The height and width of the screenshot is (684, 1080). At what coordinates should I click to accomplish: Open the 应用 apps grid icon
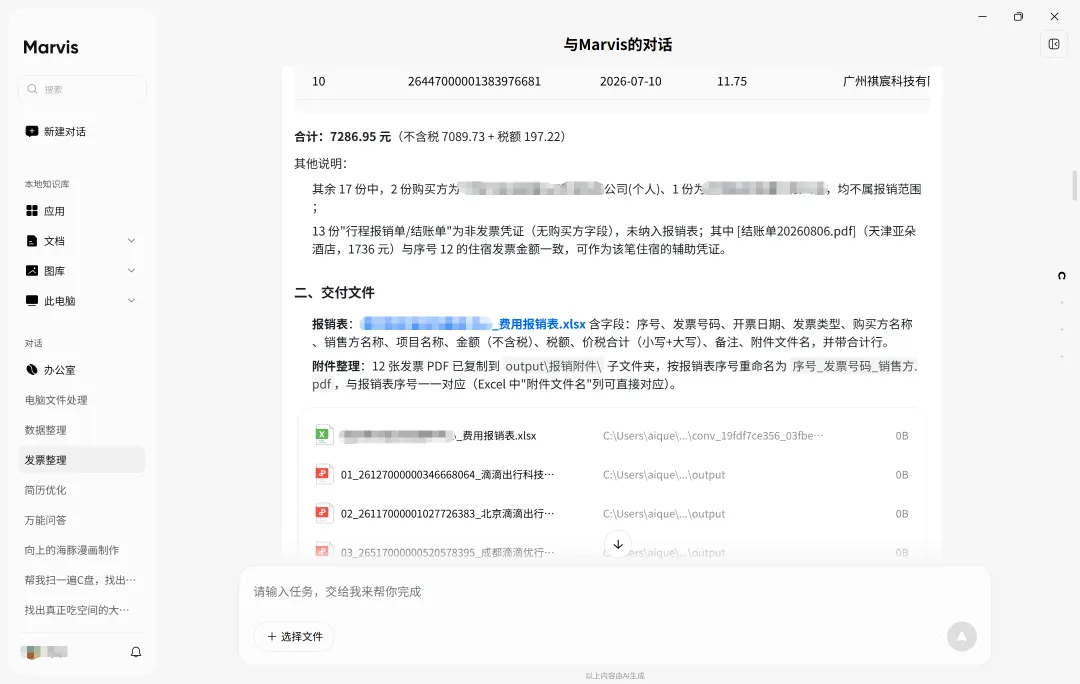point(32,211)
